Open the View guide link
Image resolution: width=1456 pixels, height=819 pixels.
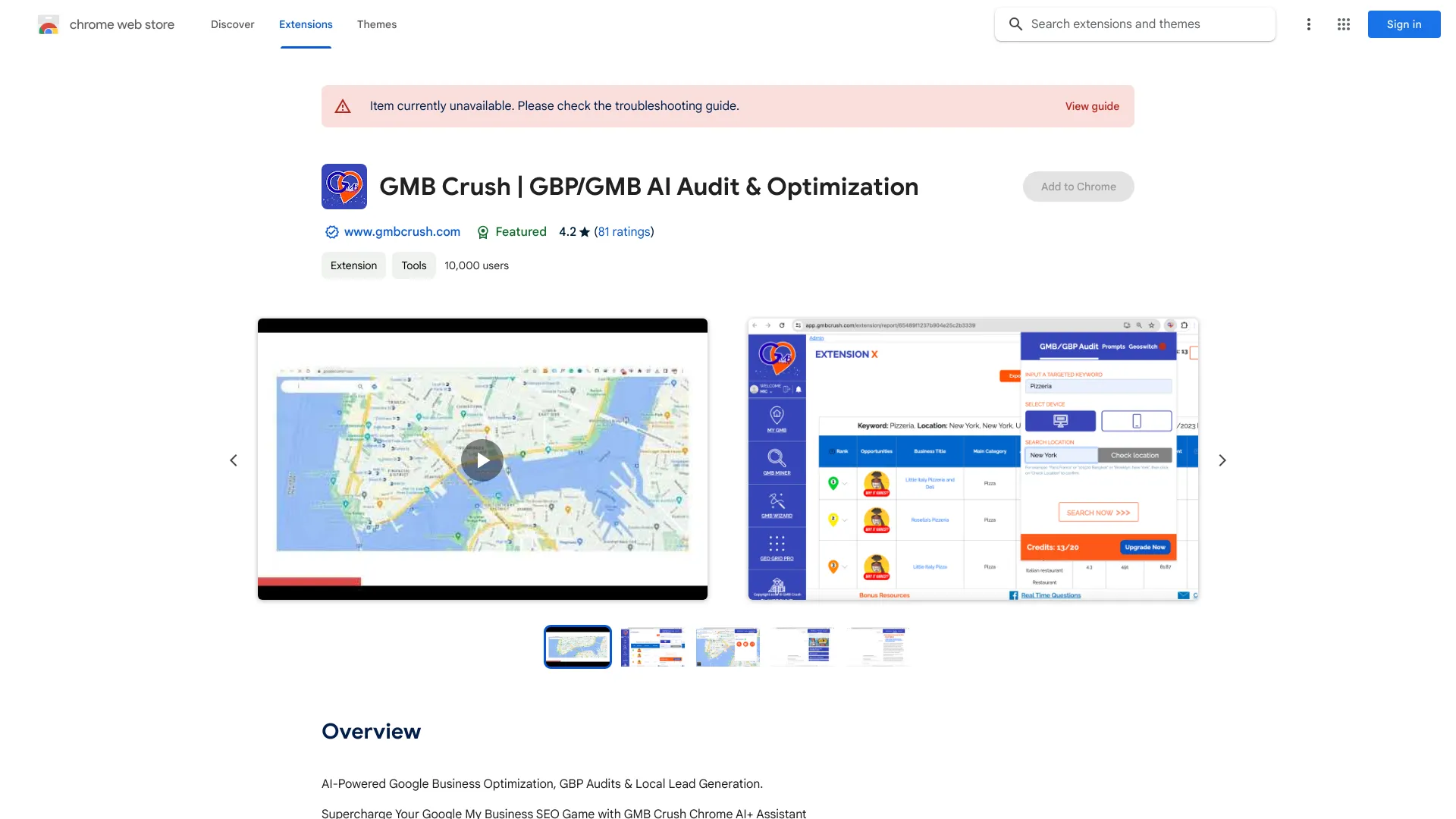pyautogui.click(x=1092, y=106)
